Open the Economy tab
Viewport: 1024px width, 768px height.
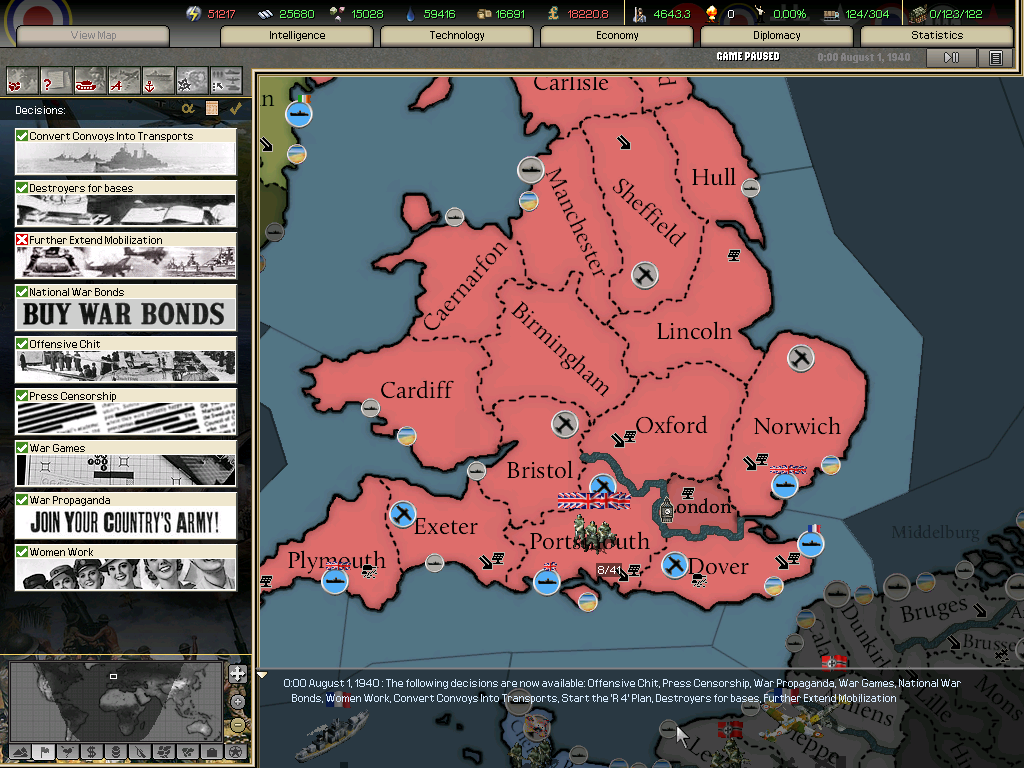click(617, 35)
